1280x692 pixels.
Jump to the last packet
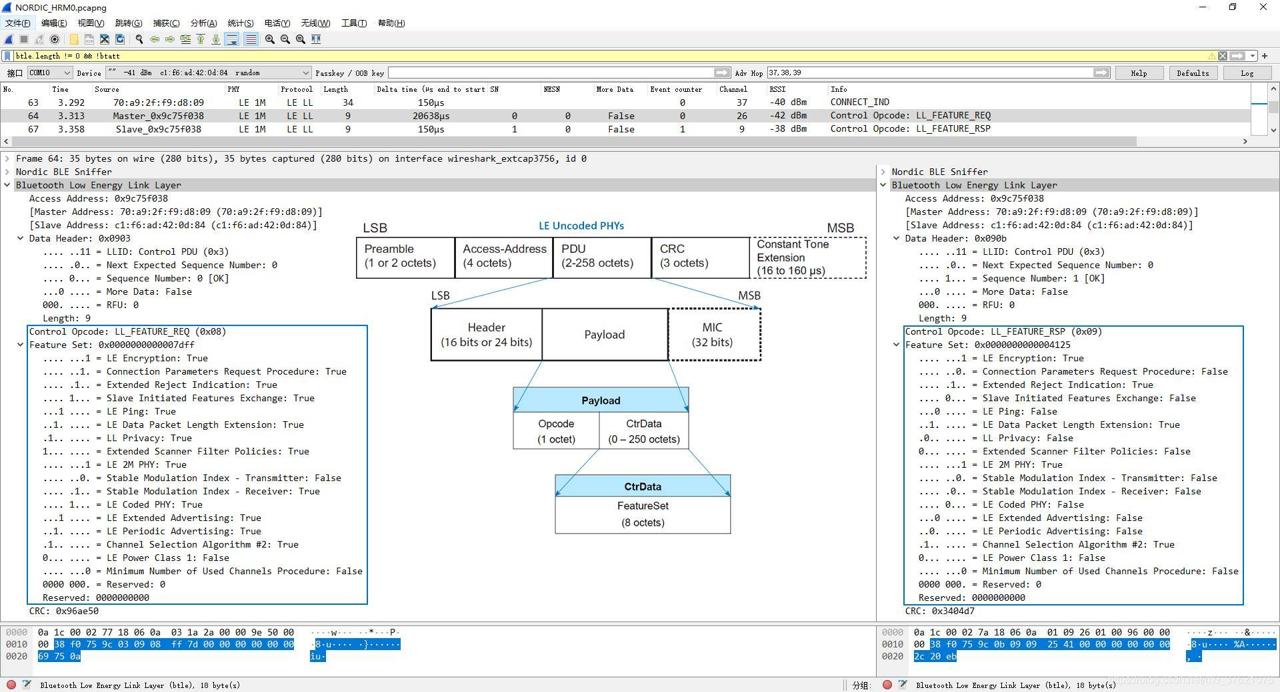[215, 39]
